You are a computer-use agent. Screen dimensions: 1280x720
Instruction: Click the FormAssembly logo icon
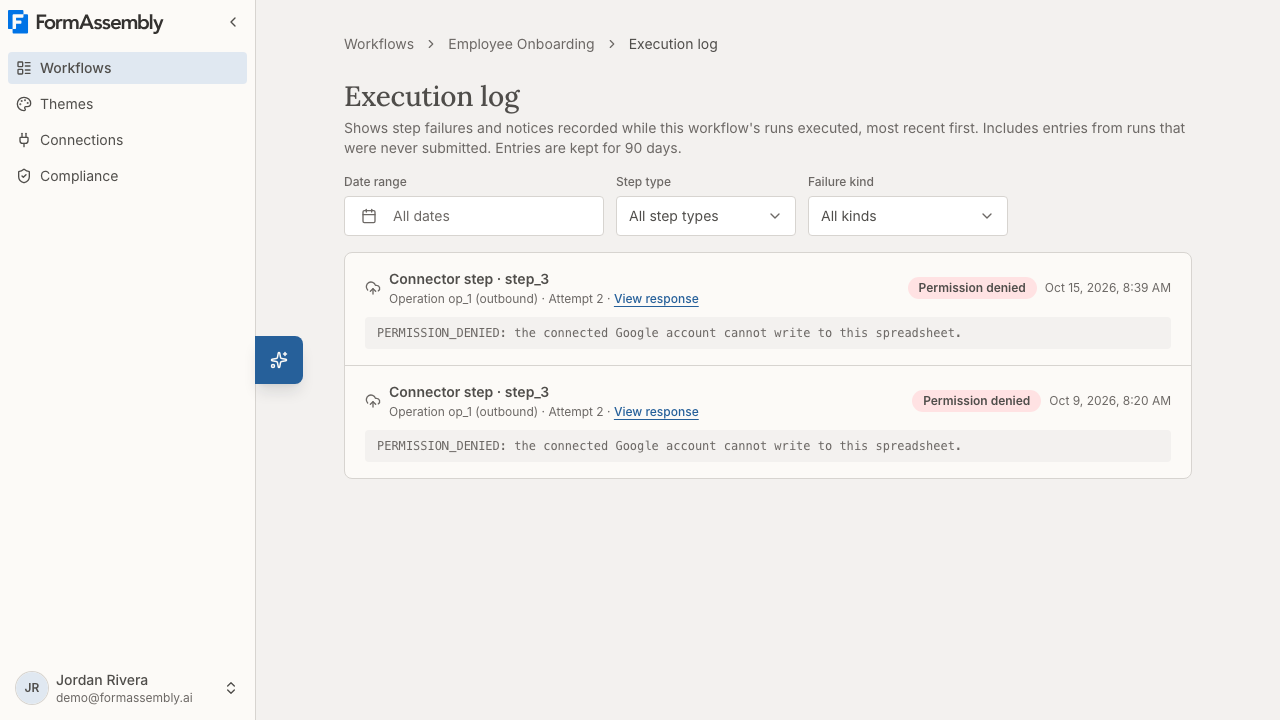pos(18,22)
